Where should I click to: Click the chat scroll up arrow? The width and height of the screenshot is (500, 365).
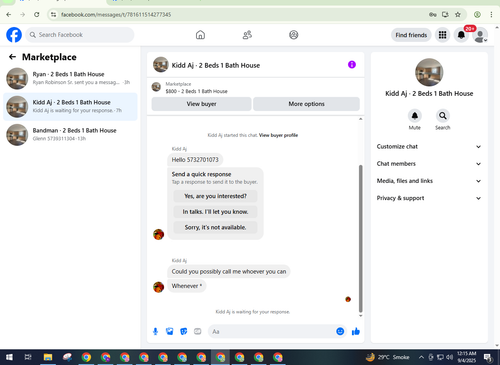pos(360,119)
